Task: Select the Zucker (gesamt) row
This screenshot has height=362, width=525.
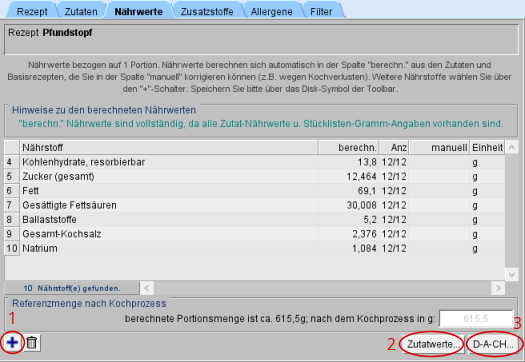Action: [254, 176]
